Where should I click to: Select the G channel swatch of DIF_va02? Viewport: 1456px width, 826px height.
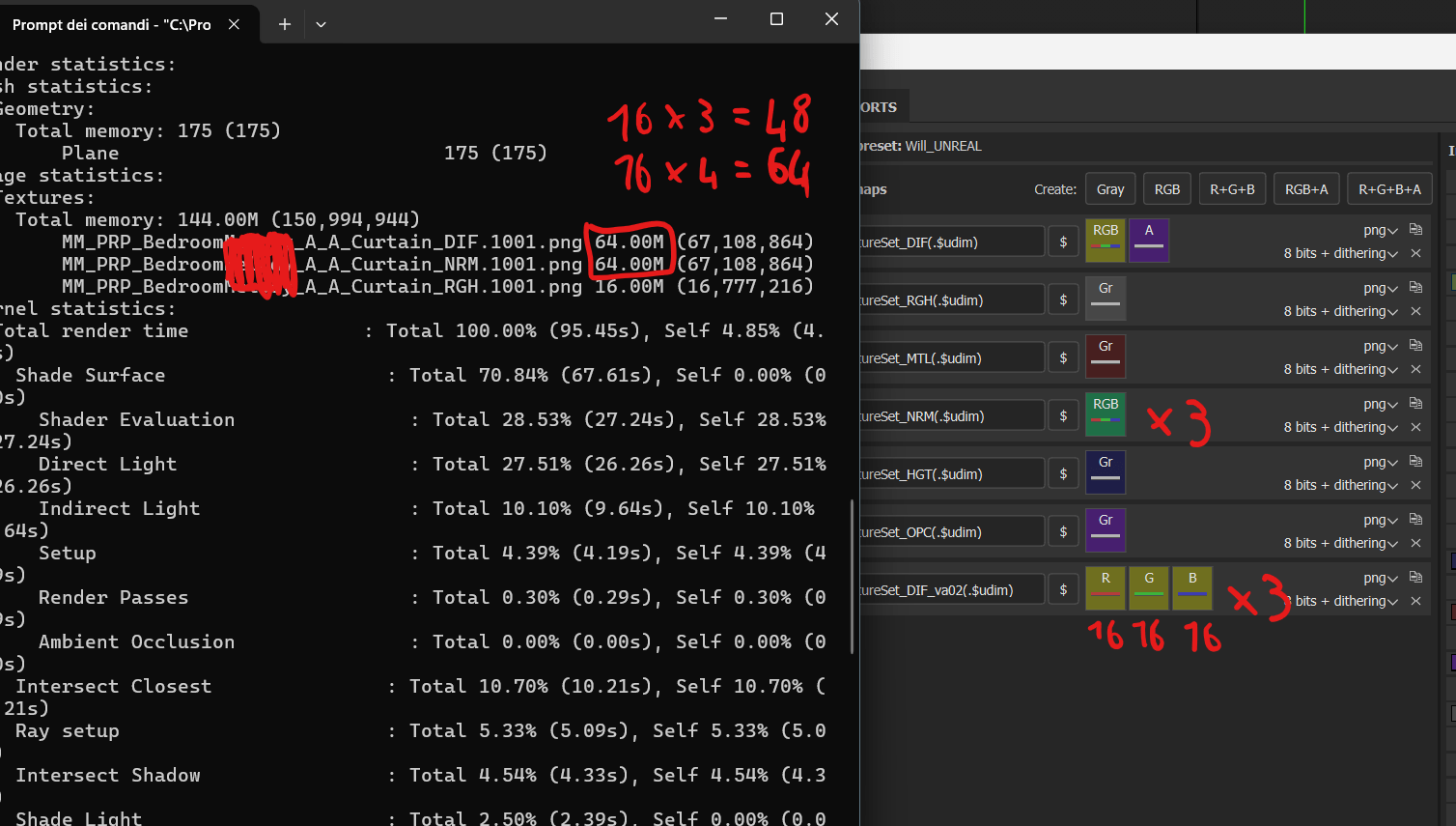(1149, 588)
